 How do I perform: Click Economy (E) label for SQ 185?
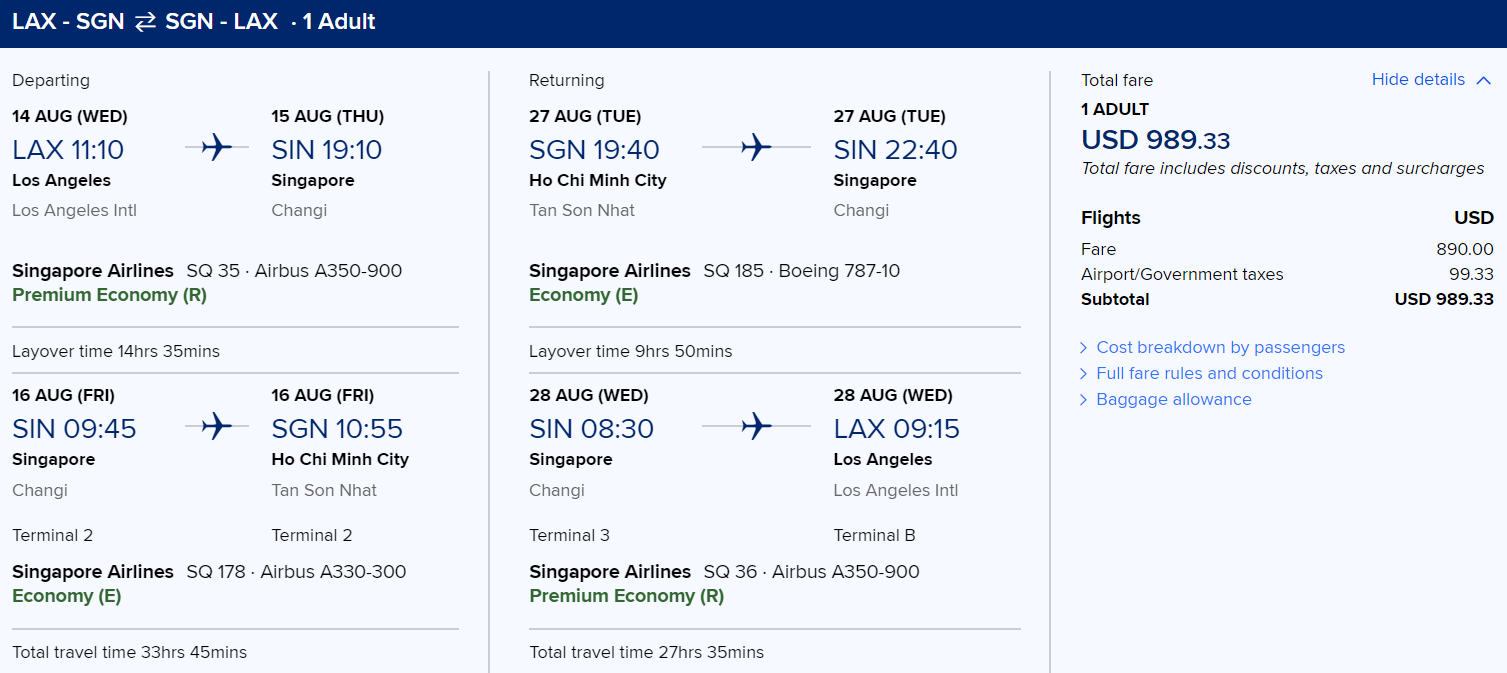(583, 295)
